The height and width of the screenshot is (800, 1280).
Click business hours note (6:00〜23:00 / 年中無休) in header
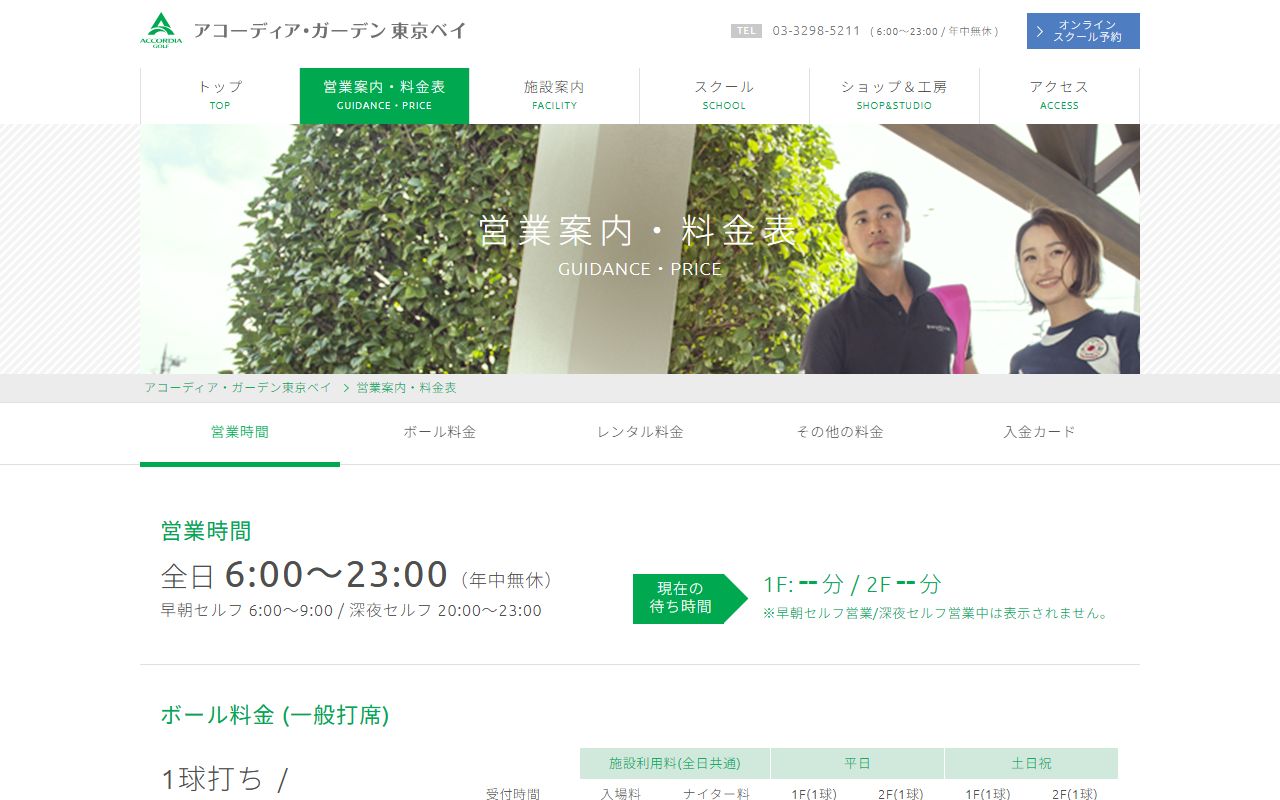pyautogui.click(x=934, y=31)
